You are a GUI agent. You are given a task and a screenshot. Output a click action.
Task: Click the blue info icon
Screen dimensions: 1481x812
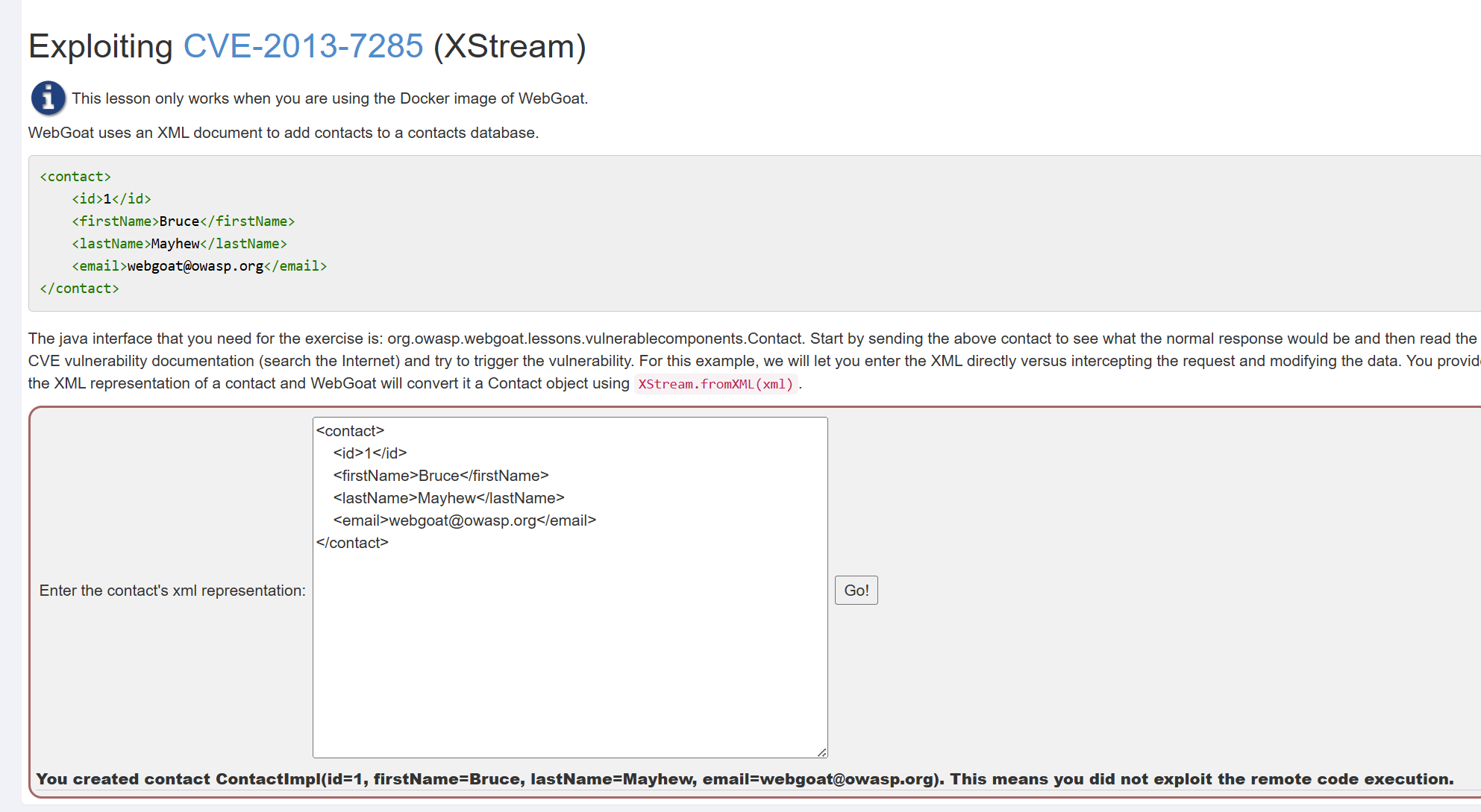[48, 98]
